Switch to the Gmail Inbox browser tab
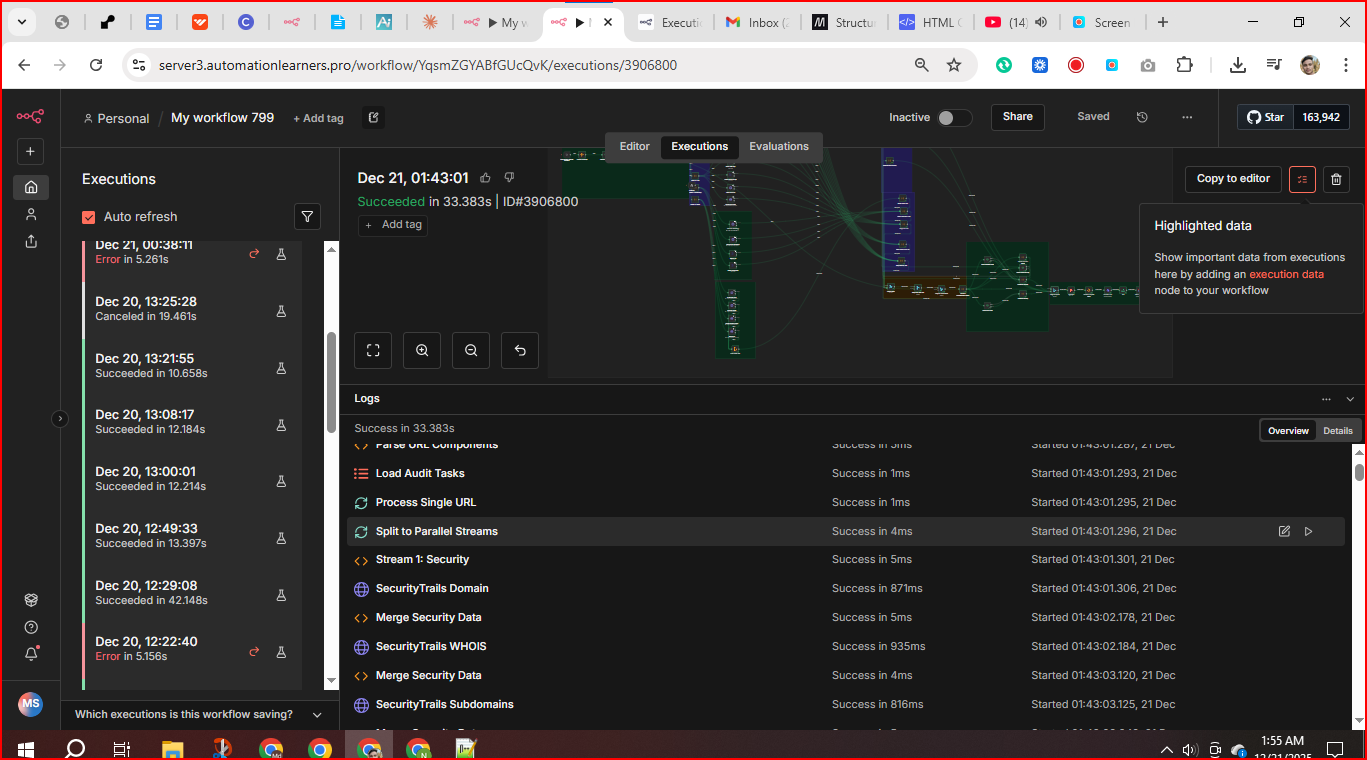1367x760 pixels. (x=756, y=22)
